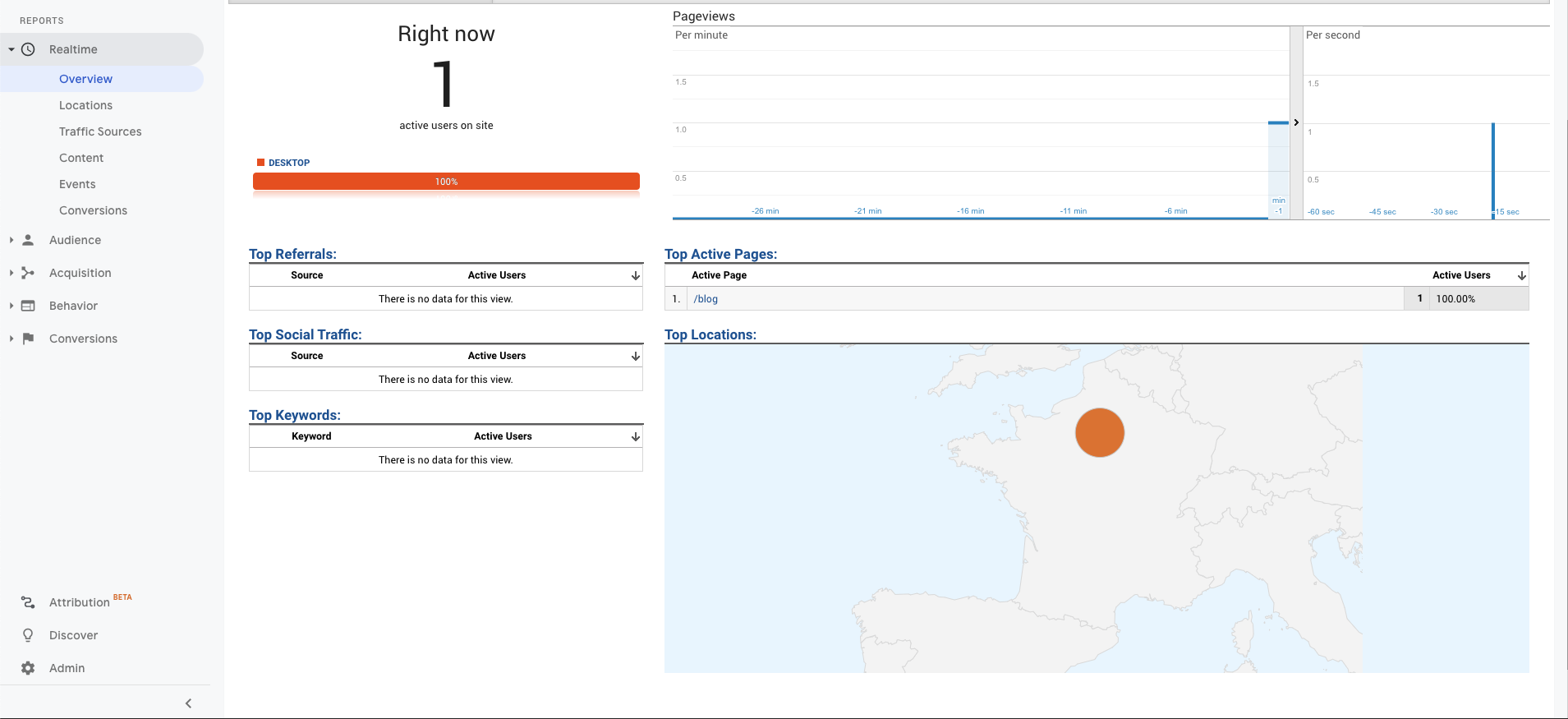Click the -60 sec axis label

(1321, 212)
